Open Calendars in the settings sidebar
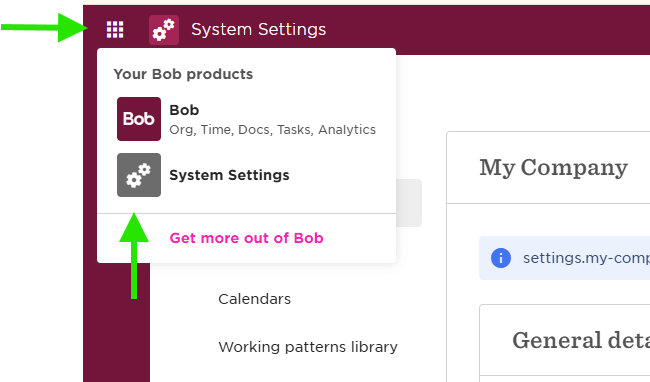The width and height of the screenshot is (650, 382). pos(255,299)
